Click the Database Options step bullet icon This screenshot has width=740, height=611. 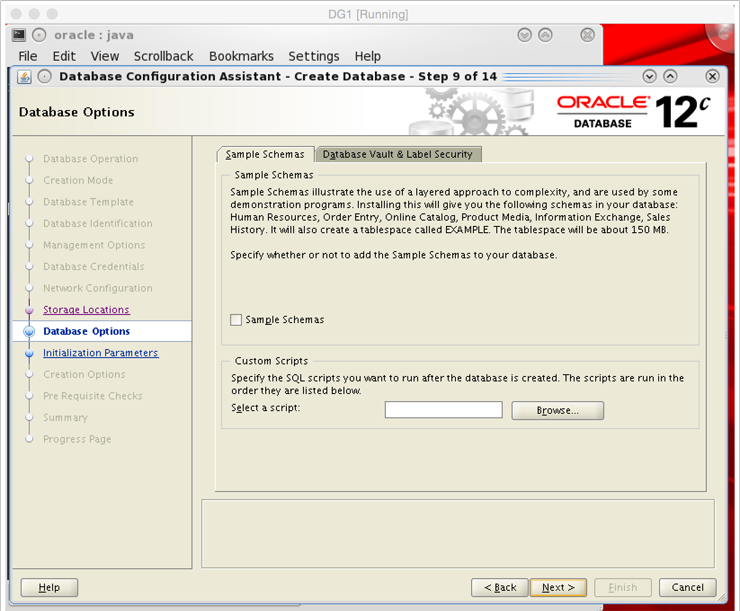[x=29, y=332]
